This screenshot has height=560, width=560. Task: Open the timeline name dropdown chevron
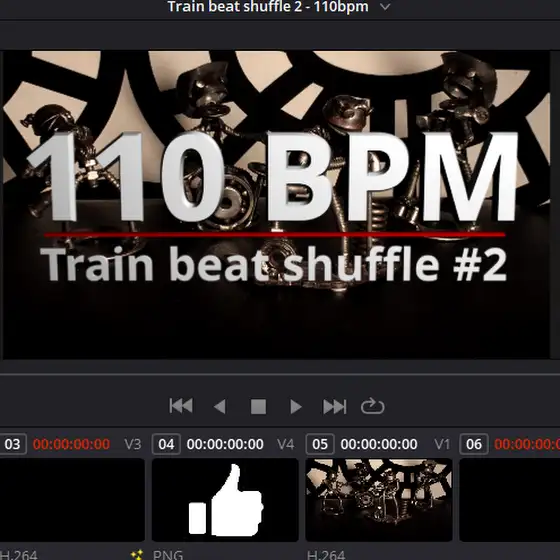tap(385, 6)
